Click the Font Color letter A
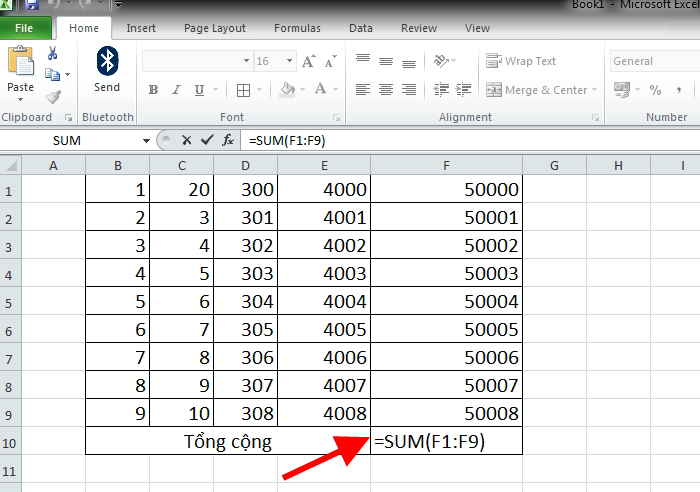 point(320,89)
